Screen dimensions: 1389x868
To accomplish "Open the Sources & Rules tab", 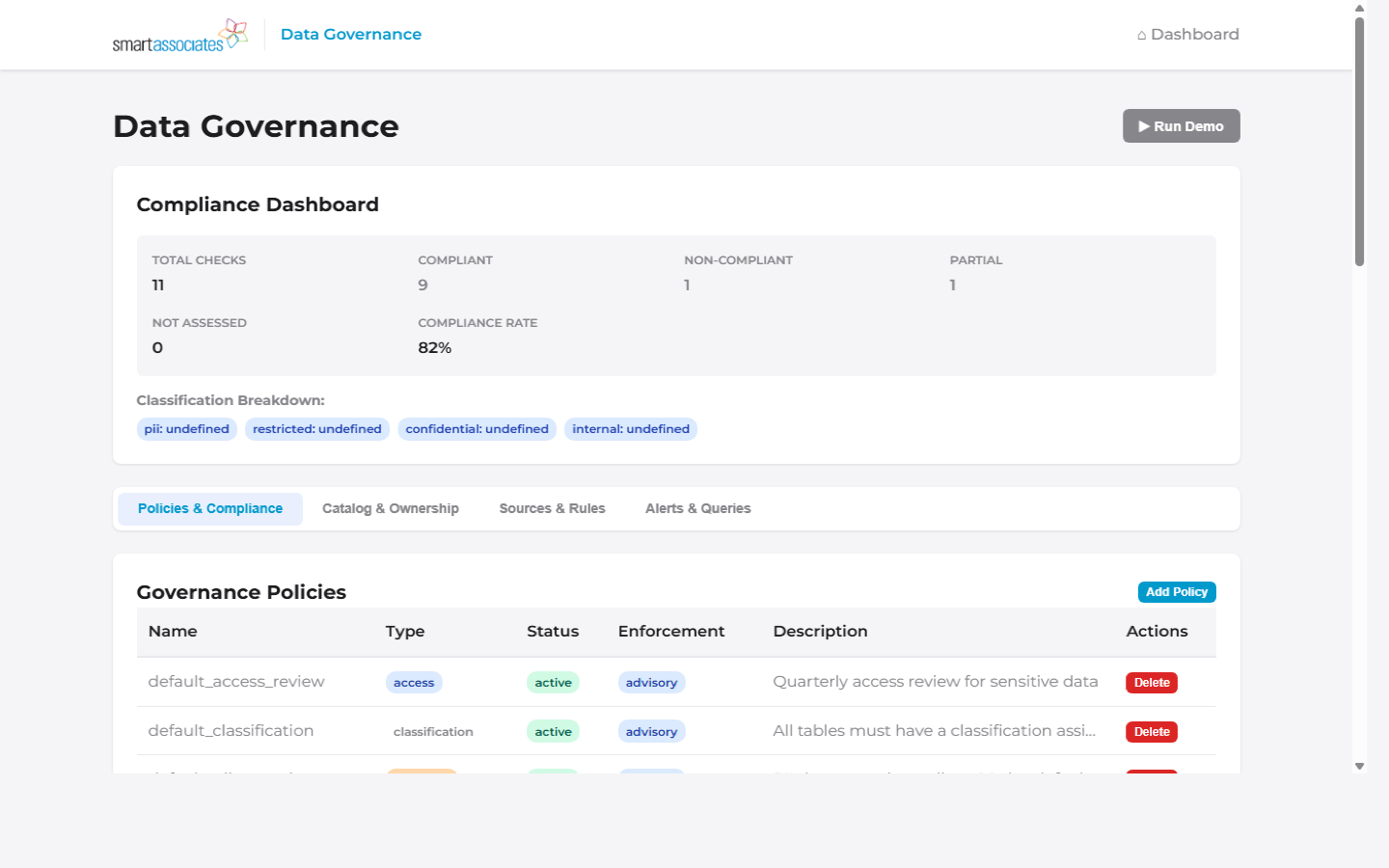I will pos(552,508).
